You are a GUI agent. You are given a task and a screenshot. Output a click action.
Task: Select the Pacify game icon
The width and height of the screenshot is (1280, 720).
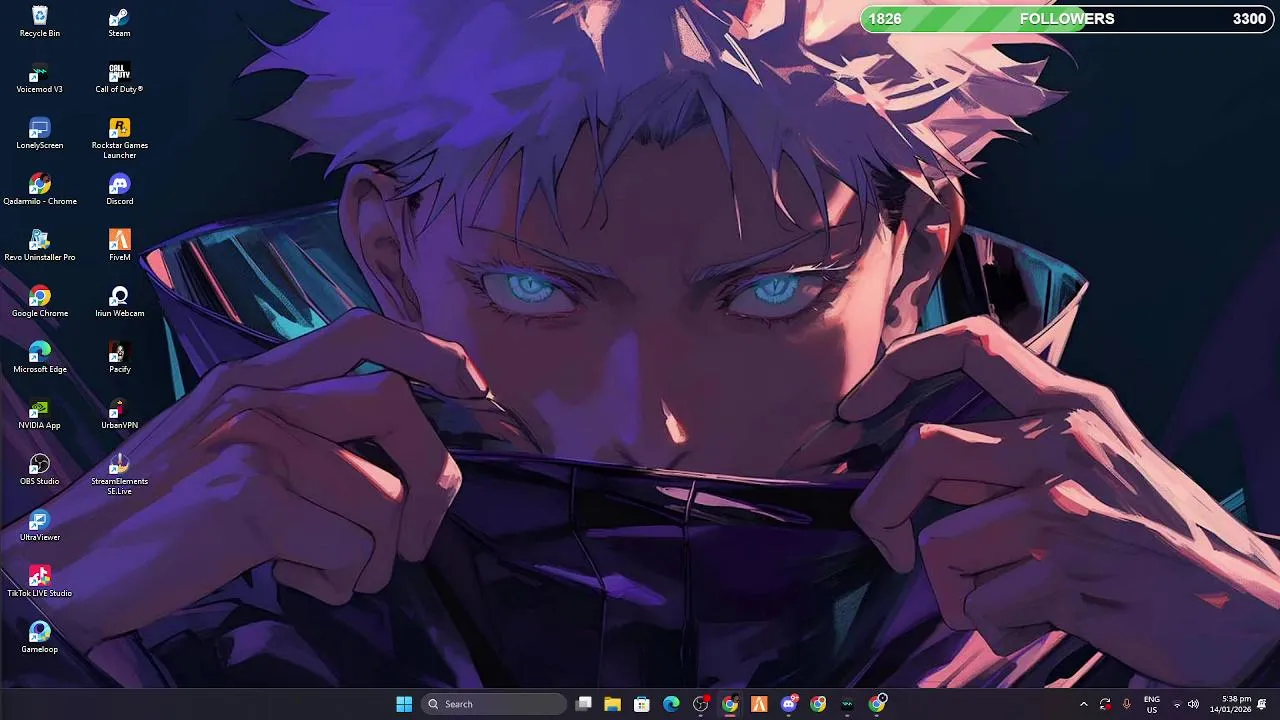(119, 358)
